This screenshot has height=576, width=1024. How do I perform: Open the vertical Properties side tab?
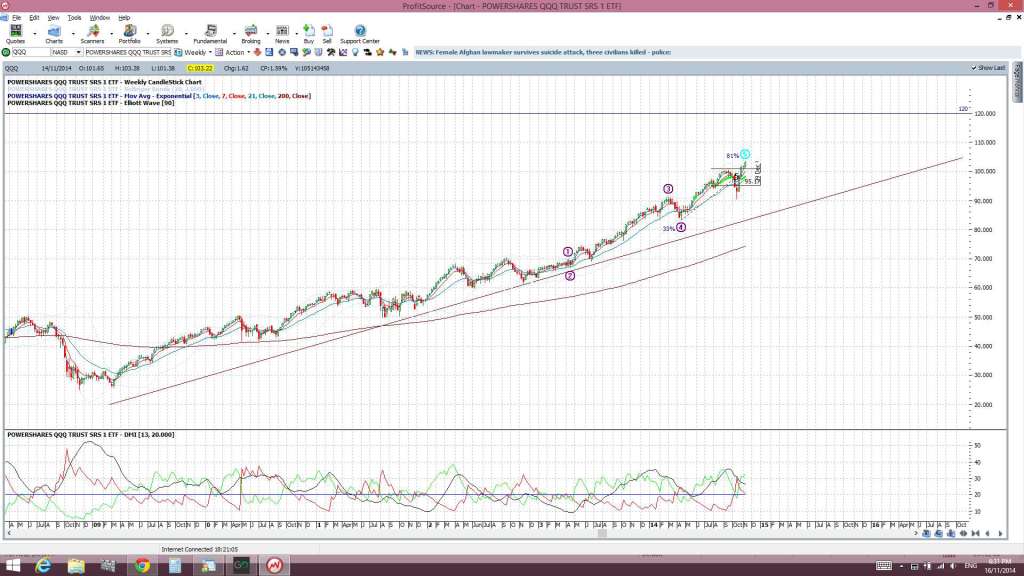pyautogui.click(x=1017, y=82)
